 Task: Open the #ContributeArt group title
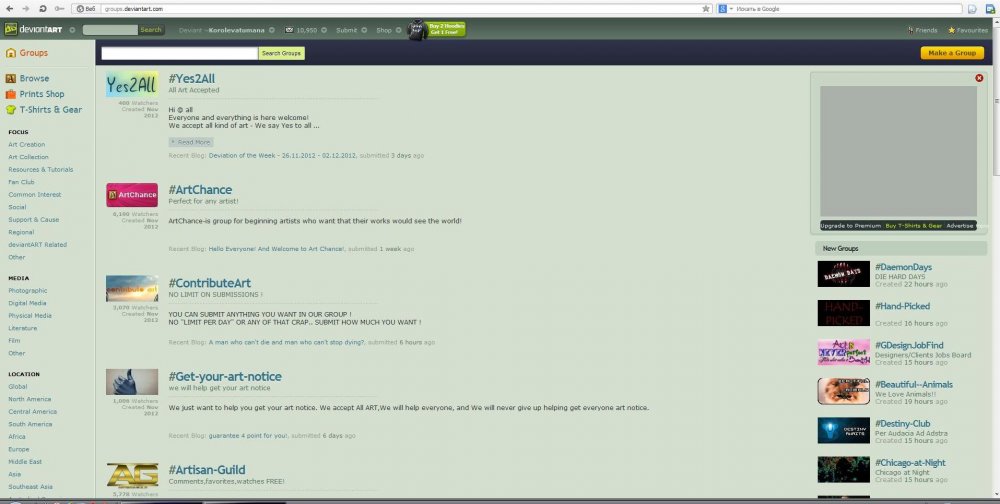tap(210, 283)
